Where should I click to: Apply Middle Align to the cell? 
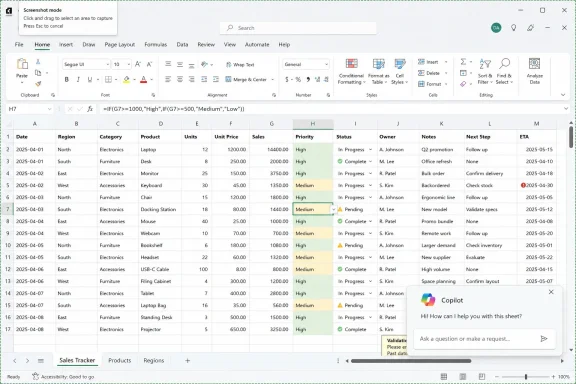coord(180,64)
